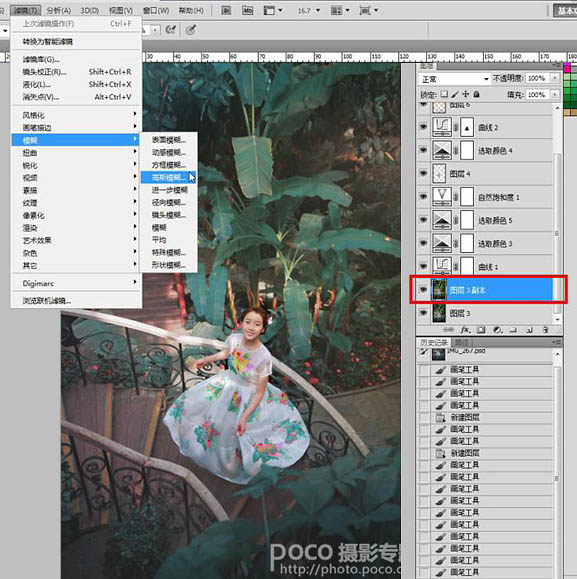Hide the 曲线 1 layer
Image resolution: width=577 pixels, height=579 pixels.
click(423, 266)
